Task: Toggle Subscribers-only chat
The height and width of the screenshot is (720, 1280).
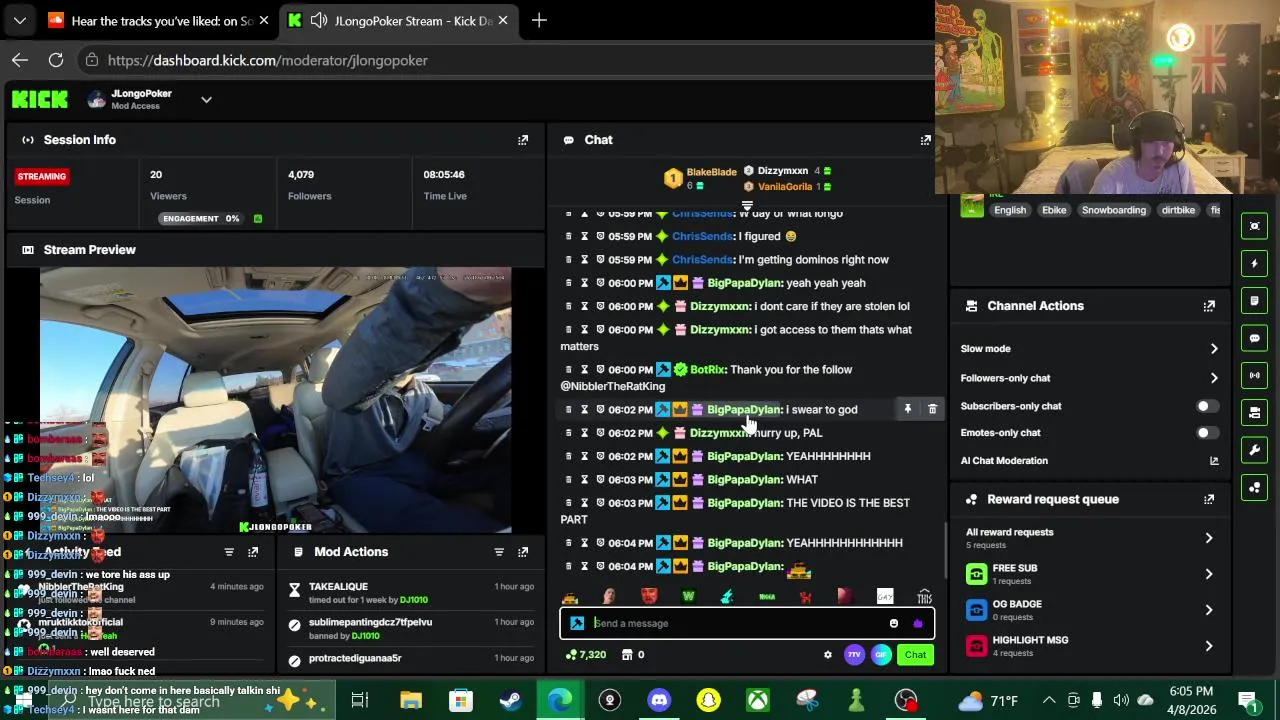Action: point(1208,406)
